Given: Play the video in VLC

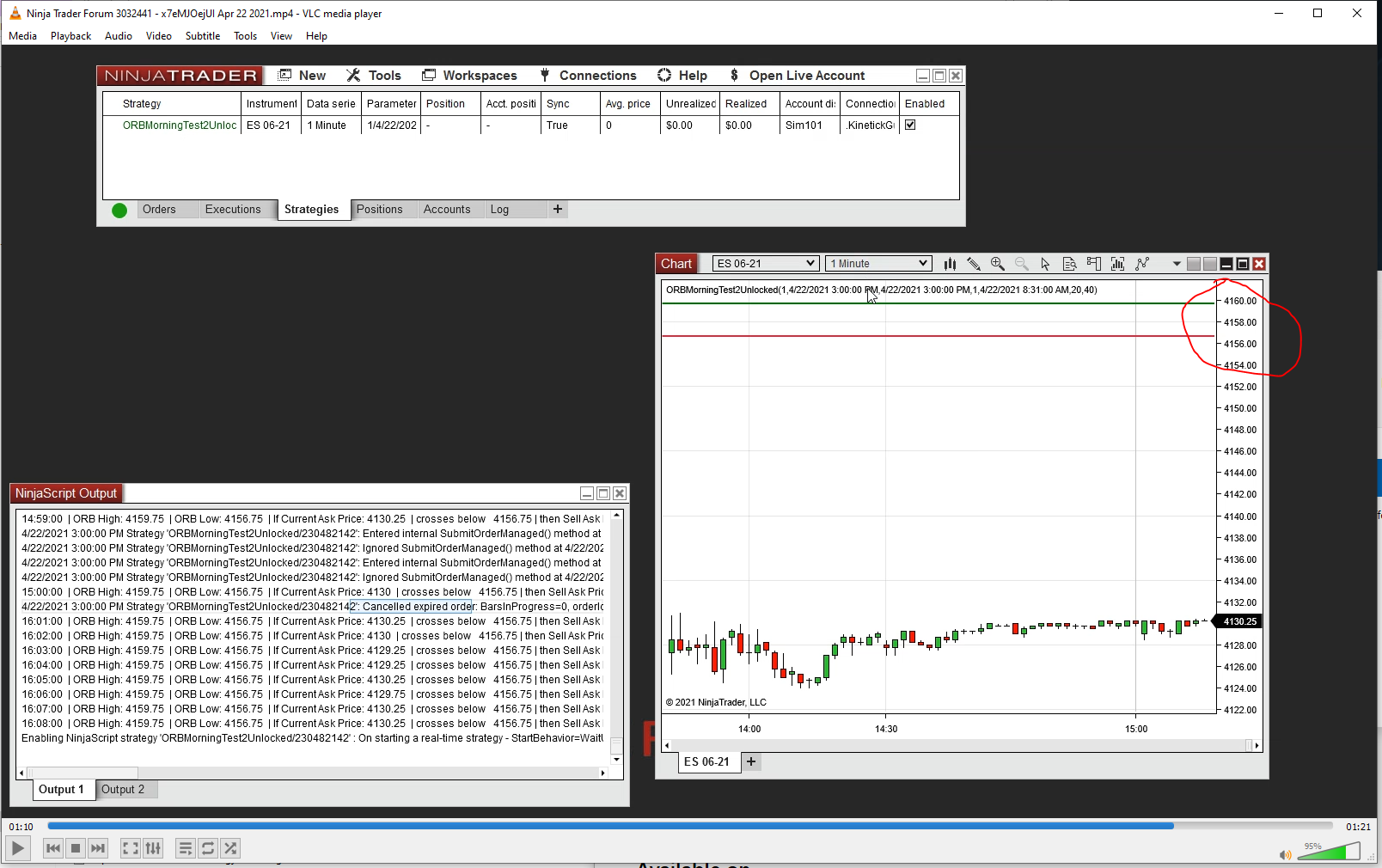Looking at the screenshot, I should (x=17, y=848).
